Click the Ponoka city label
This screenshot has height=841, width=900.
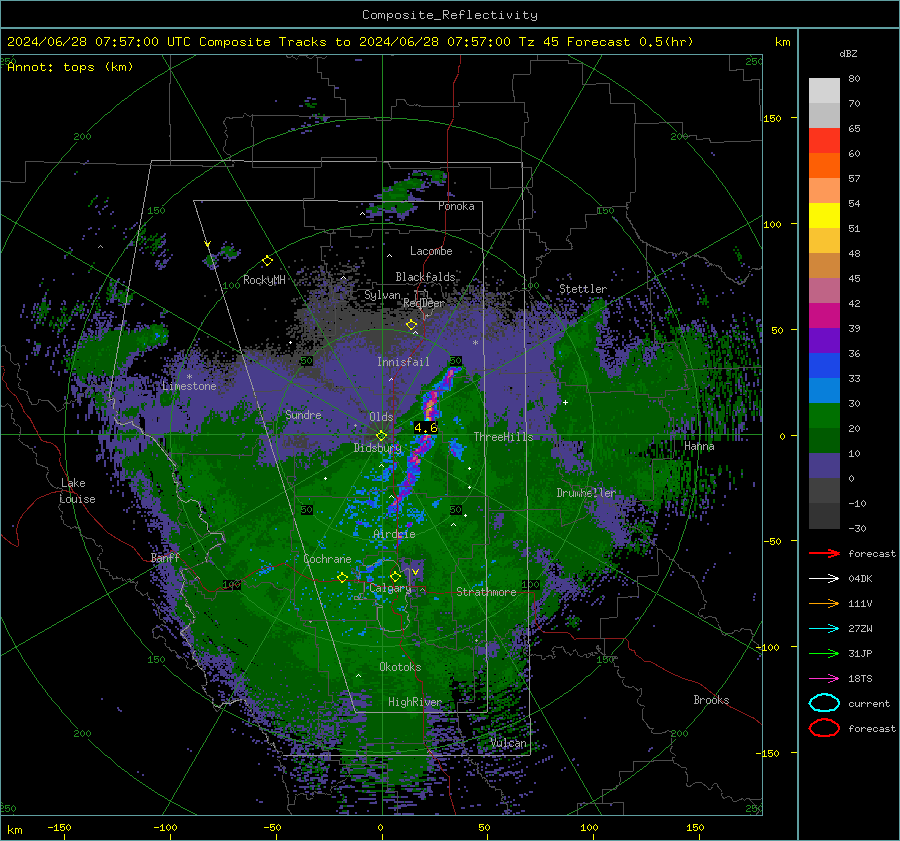tap(456, 206)
